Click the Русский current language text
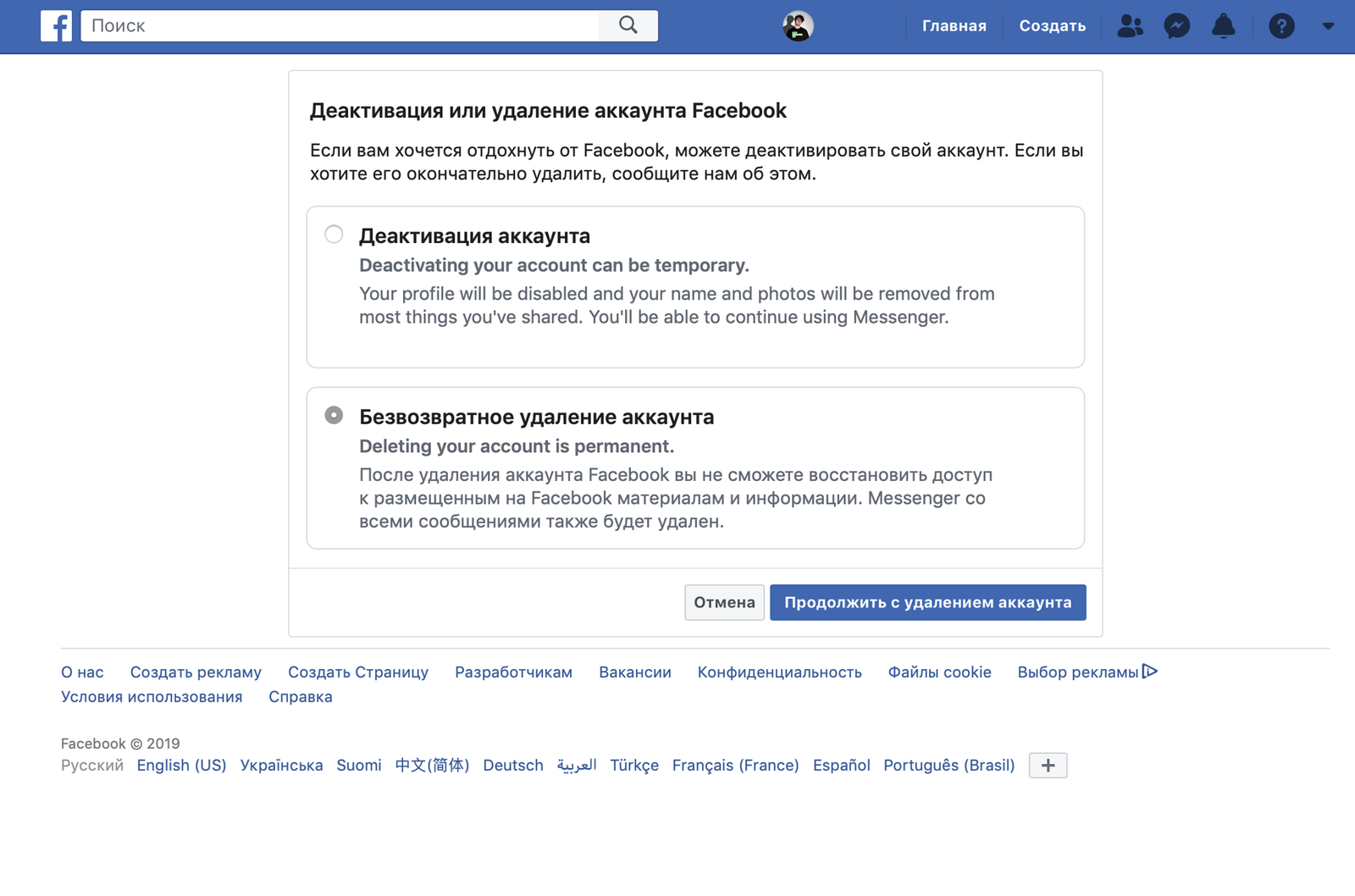This screenshot has height=896, width=1355. pos(92,765)
